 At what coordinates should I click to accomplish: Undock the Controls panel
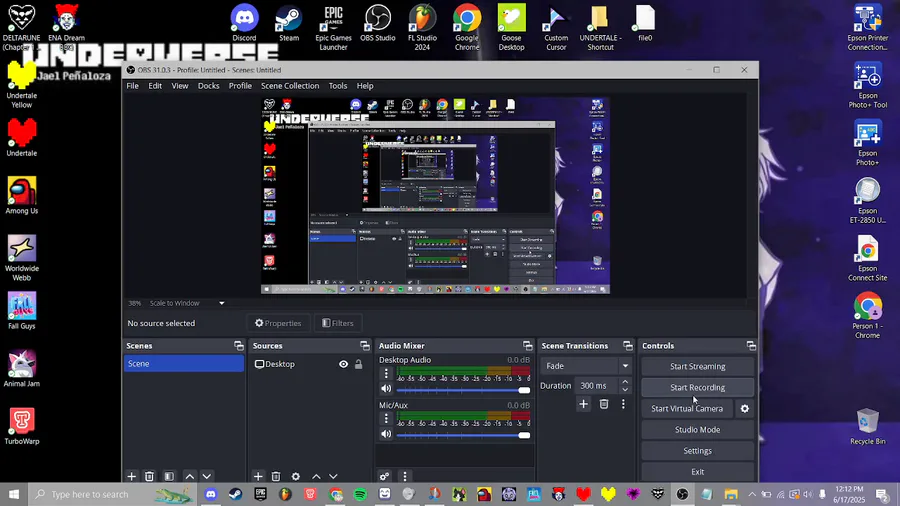pos(751,345)
